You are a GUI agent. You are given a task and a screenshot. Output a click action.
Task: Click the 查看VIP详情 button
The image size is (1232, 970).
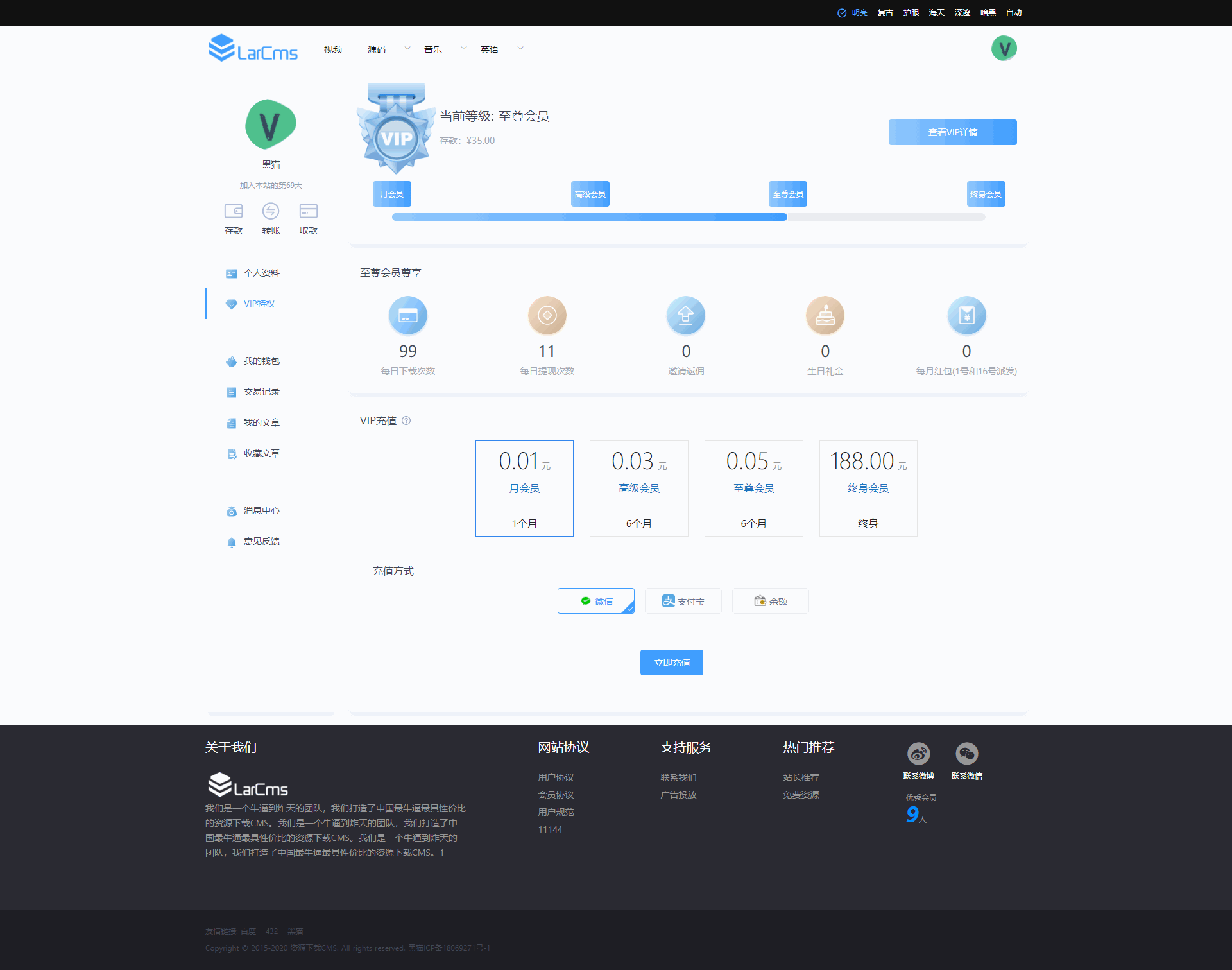click(952, 132)
